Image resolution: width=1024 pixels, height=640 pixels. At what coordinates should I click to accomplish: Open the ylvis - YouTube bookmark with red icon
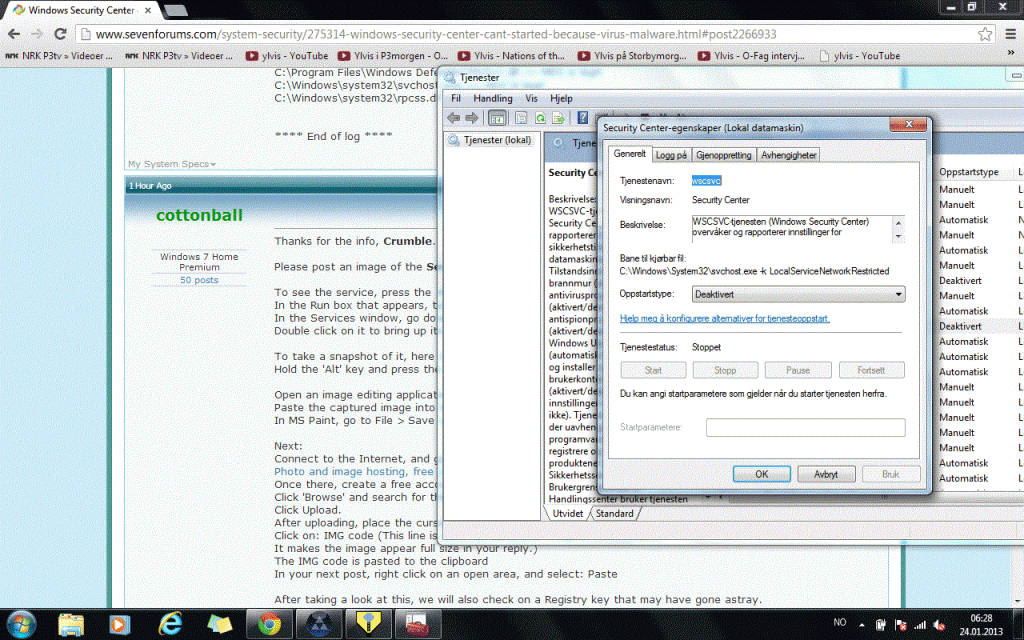tap(287, 56)
